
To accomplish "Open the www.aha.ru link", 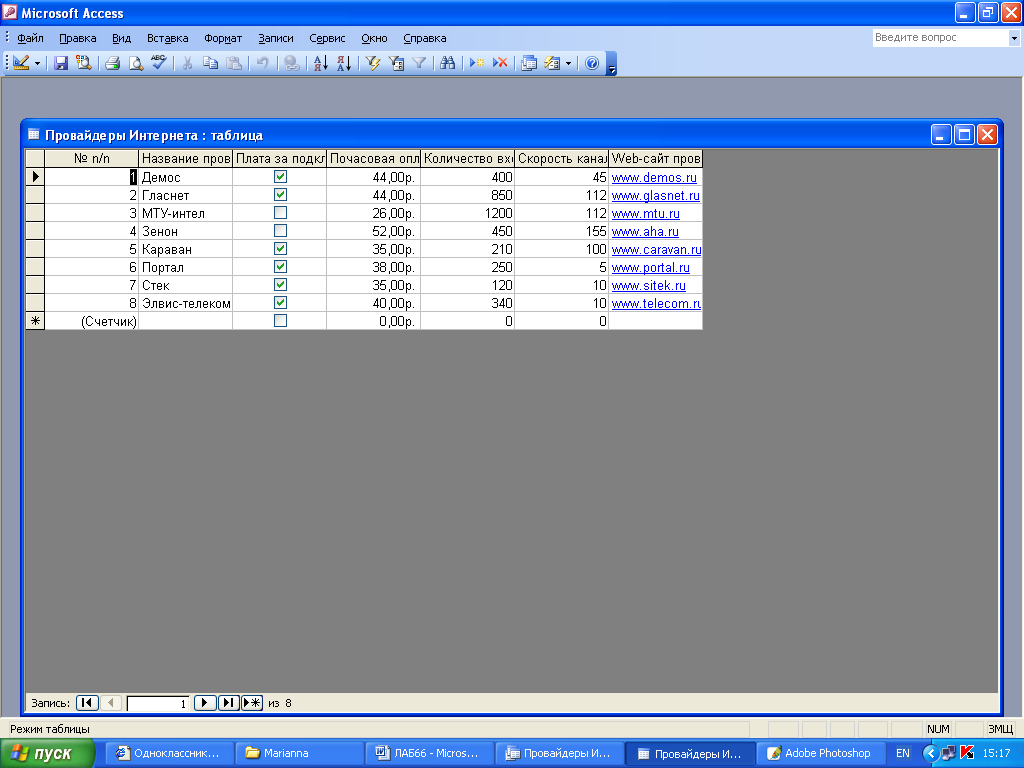I will (645, 231).
